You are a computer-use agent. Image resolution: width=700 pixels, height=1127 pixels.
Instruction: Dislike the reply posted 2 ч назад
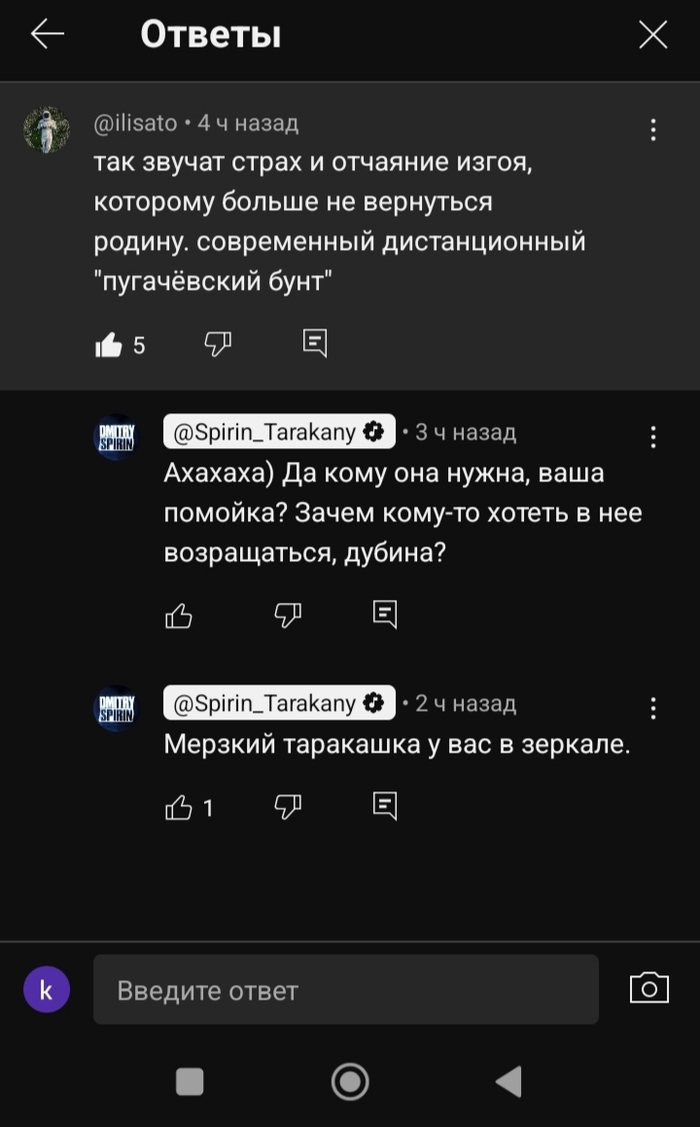coord(288,806)
